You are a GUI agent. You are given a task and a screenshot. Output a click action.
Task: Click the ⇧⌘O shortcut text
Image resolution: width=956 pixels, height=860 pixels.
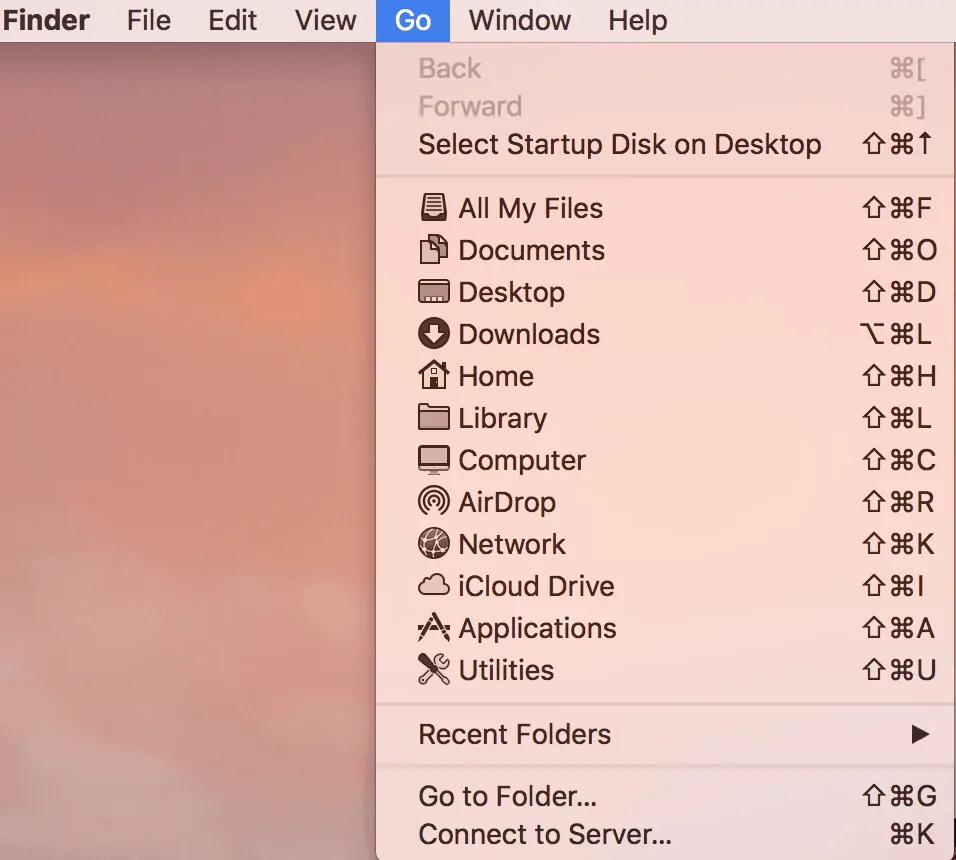[x=899, y=251]
